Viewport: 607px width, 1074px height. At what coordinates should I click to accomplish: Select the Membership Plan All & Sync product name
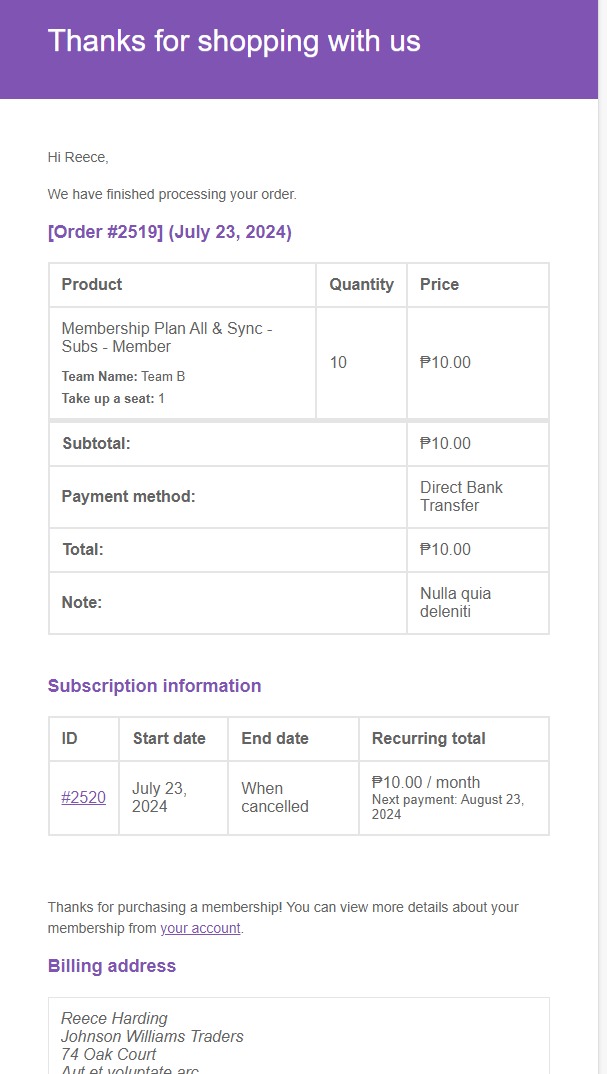tap(167, 337)
